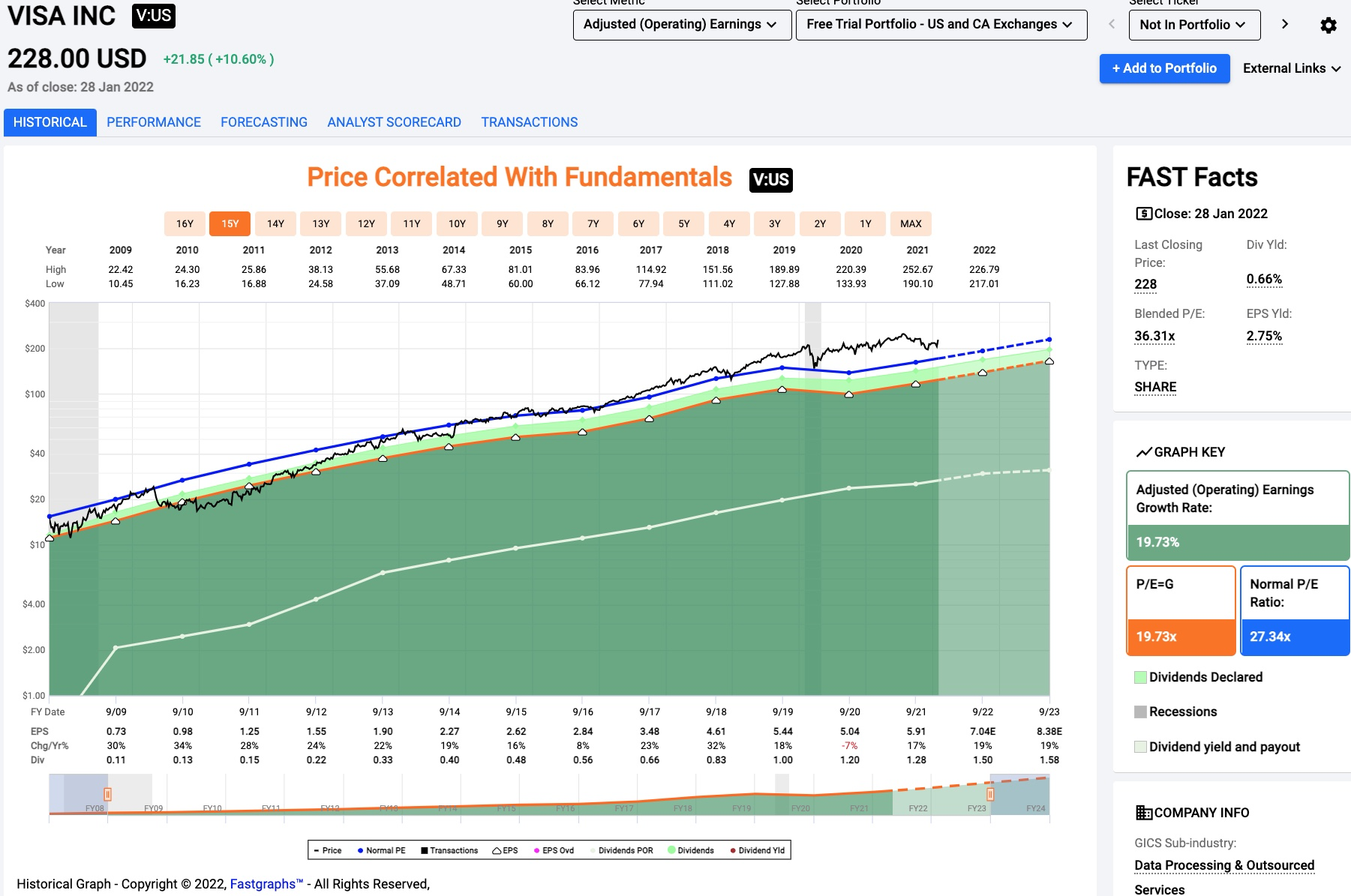Click the Add to Portfolio button

(x=1164, y=68)
